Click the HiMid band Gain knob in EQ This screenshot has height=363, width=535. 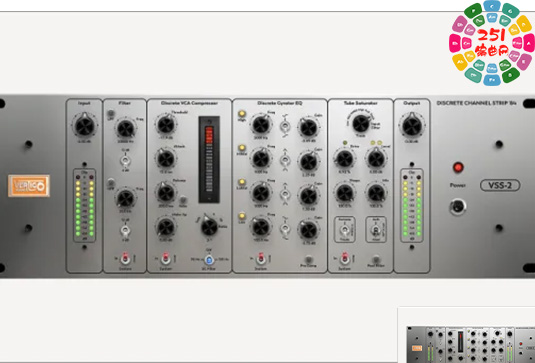(x=309, y=162)
